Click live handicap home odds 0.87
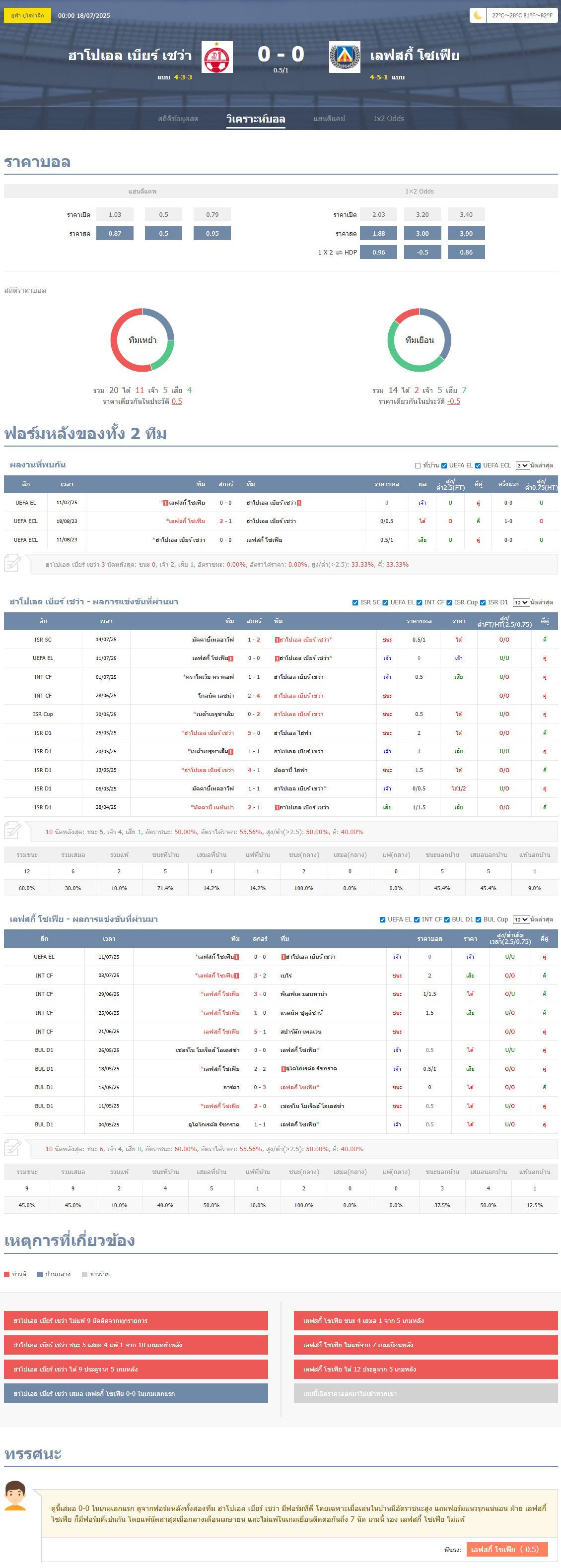The height and width of the screenshot is (1568, 561). point(115,234)
